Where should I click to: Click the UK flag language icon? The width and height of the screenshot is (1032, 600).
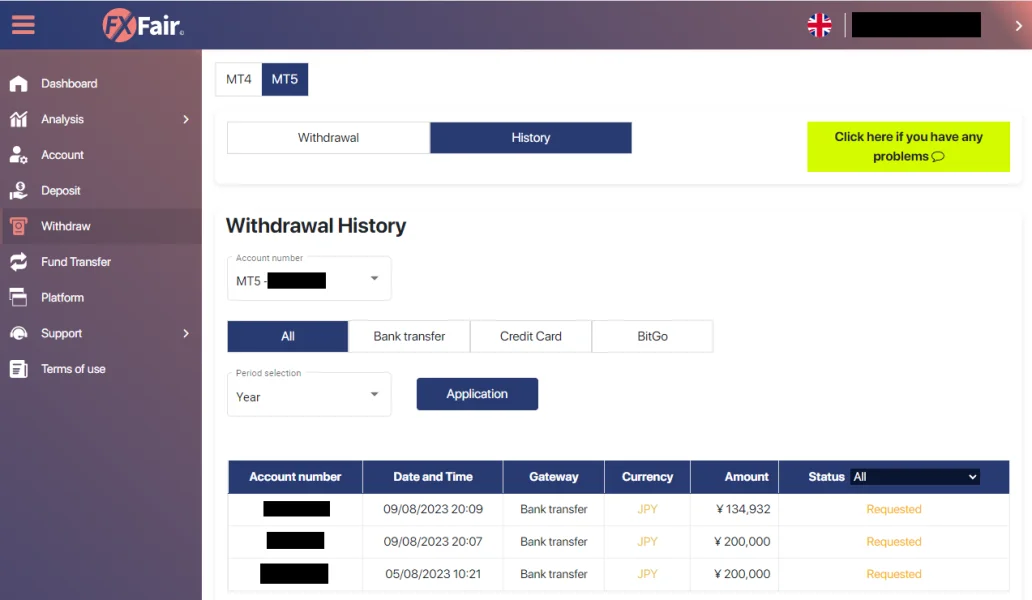click(x=819, y=25)
